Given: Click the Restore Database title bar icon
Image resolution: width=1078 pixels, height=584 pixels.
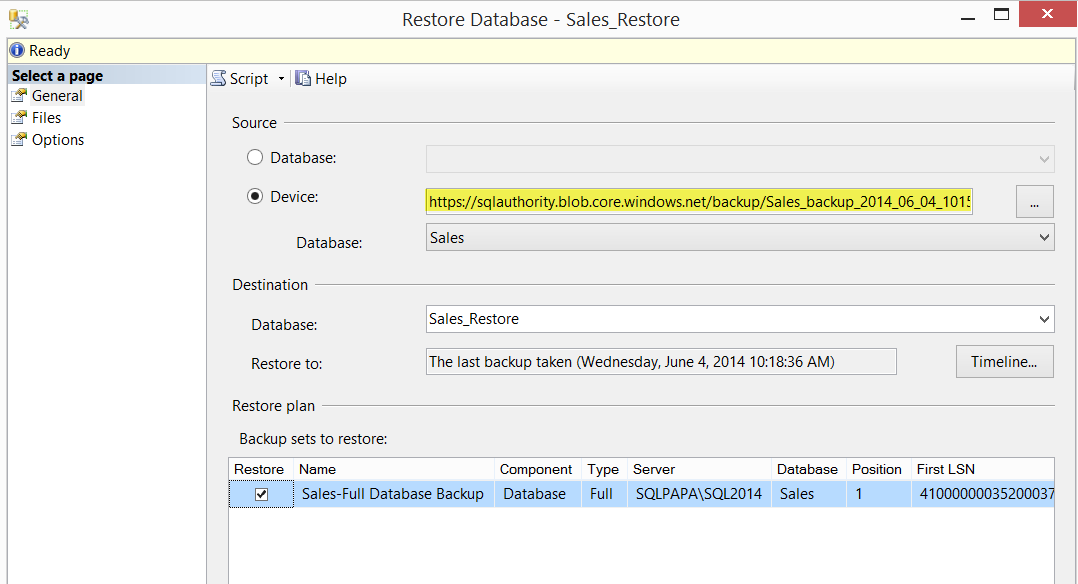Looking at the screenshot, I should tap(19, 19).
